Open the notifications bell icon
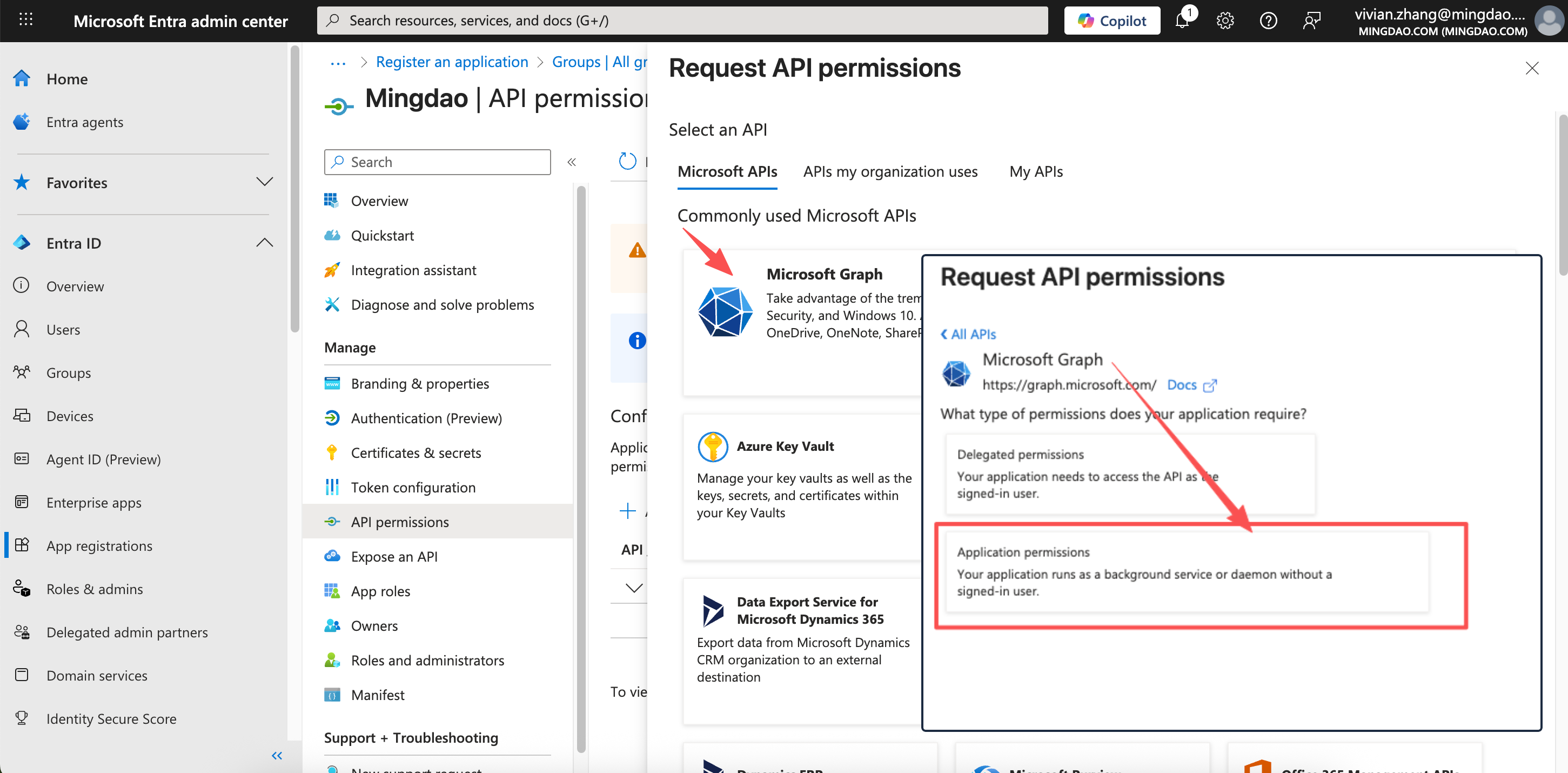 [1182, 21]
